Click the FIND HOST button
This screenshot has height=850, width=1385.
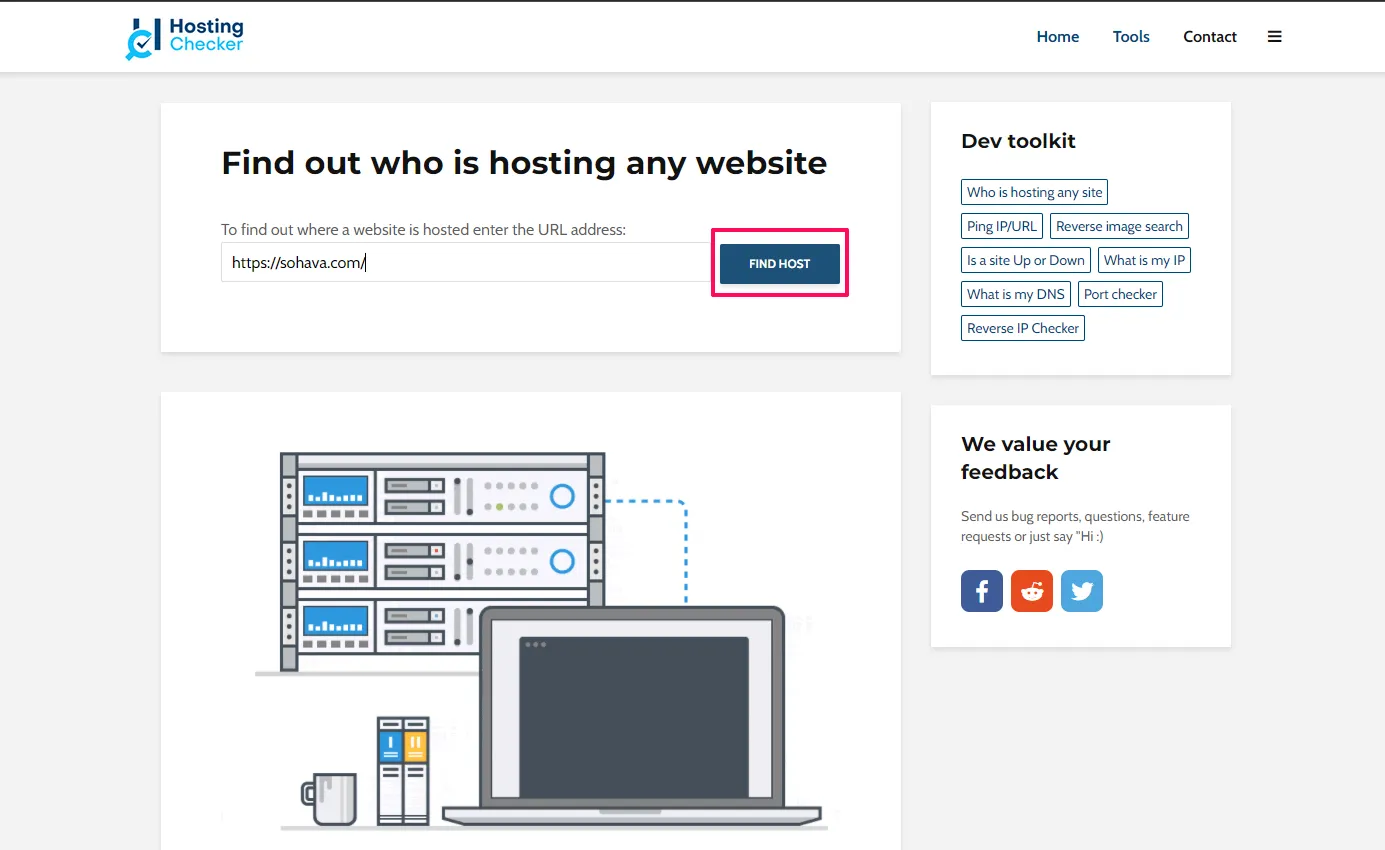(780, 264)
